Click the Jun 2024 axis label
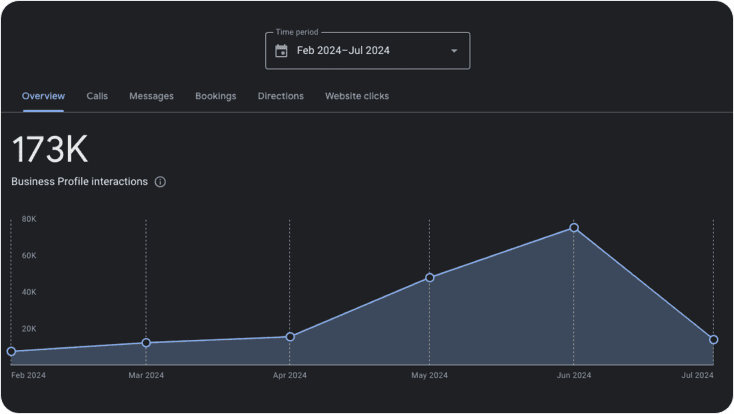734x414 pixels. [x=574, y=375]
